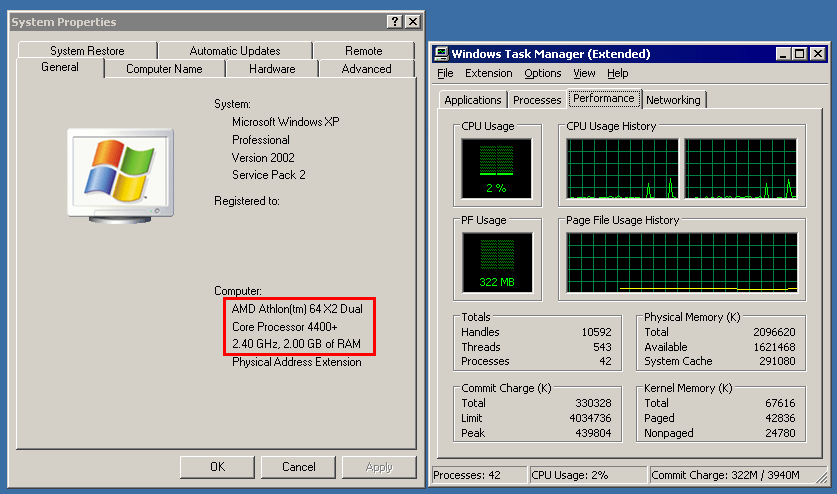Click the Commit Charge Total value 330328
The width and height of the screenshot is (837, 494).
(593, 403)
